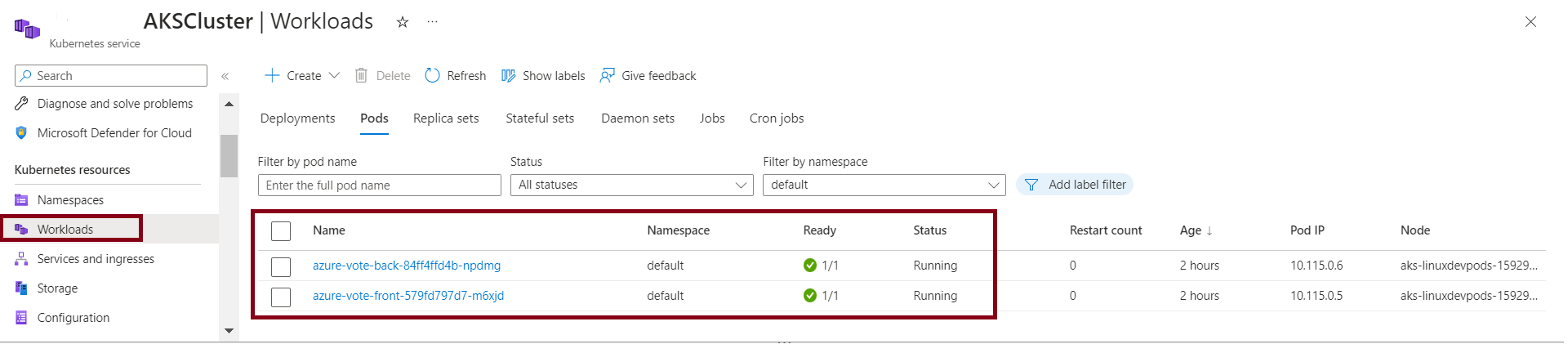Sort by Age using the arrow icon
The height and width of the screenshot is (344, 1568).
coord(1209,230)
